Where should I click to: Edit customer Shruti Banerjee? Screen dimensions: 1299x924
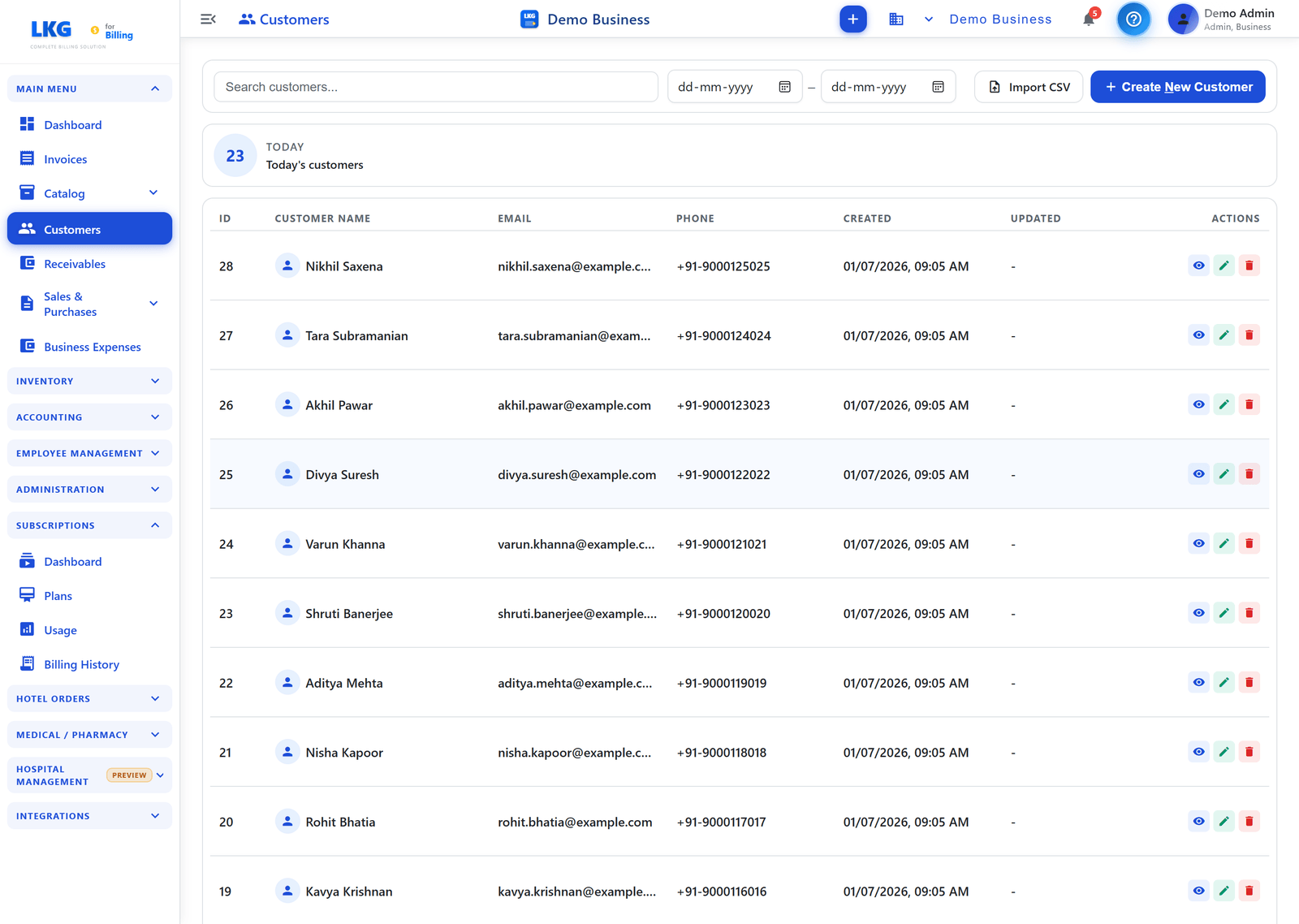[x=1223, y=613]
